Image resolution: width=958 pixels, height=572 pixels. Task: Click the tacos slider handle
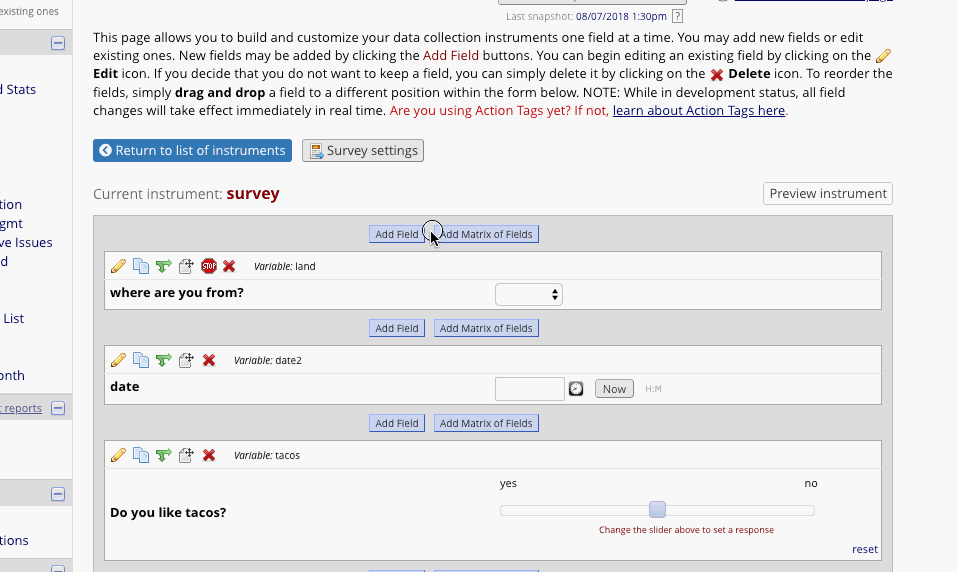tap(657, 510)
